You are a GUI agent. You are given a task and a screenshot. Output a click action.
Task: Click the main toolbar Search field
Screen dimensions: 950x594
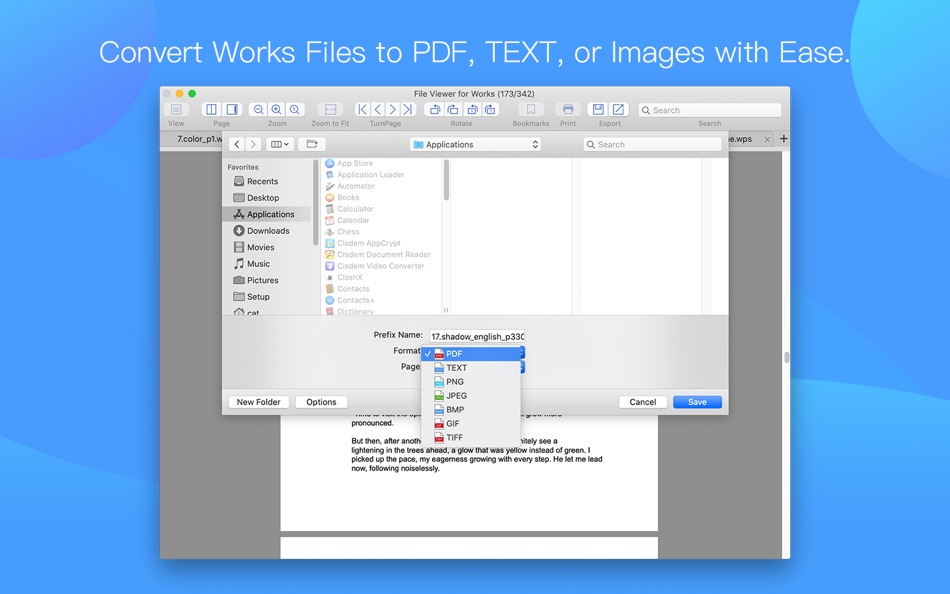tap(709, 110)
